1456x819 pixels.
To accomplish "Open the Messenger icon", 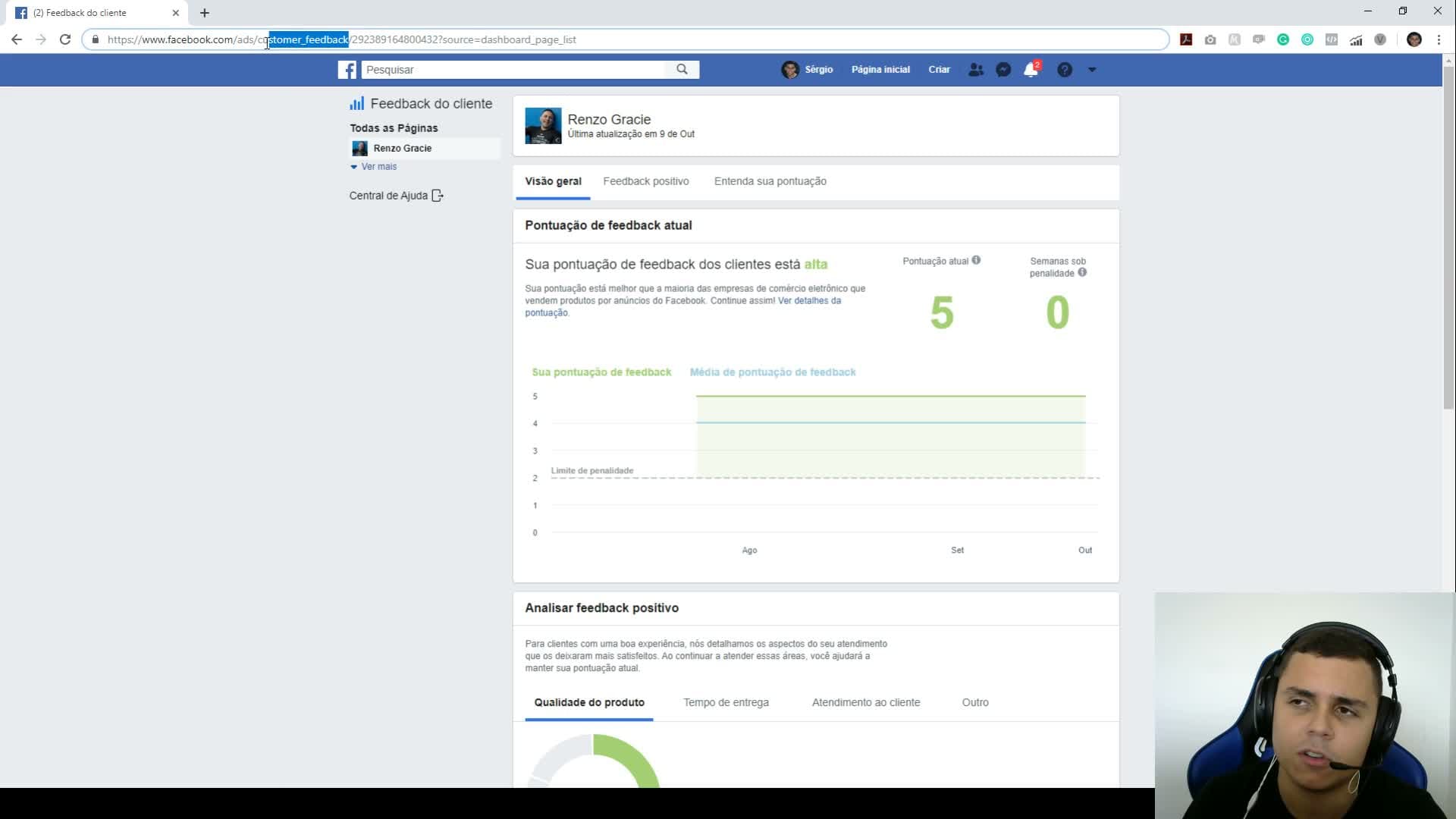I will tap(1003, 70).
